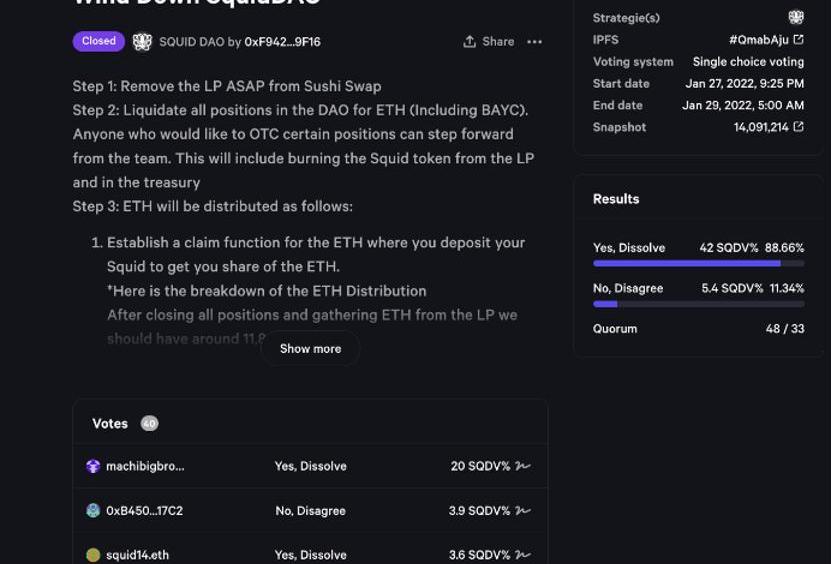
Task: Click machibigbro vote signature icon
Action: [x=523, y=466]
